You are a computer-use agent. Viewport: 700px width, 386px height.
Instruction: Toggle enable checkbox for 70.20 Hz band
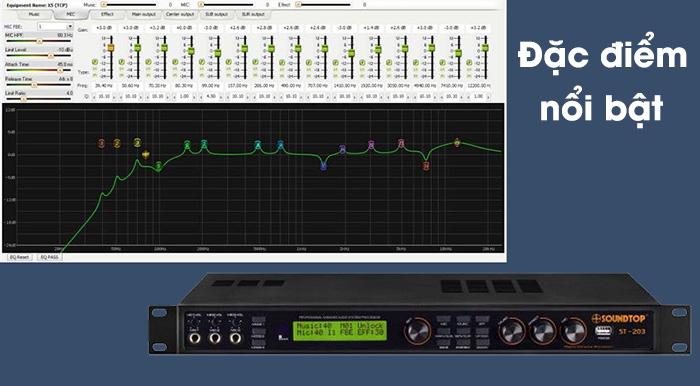(148, 62)
